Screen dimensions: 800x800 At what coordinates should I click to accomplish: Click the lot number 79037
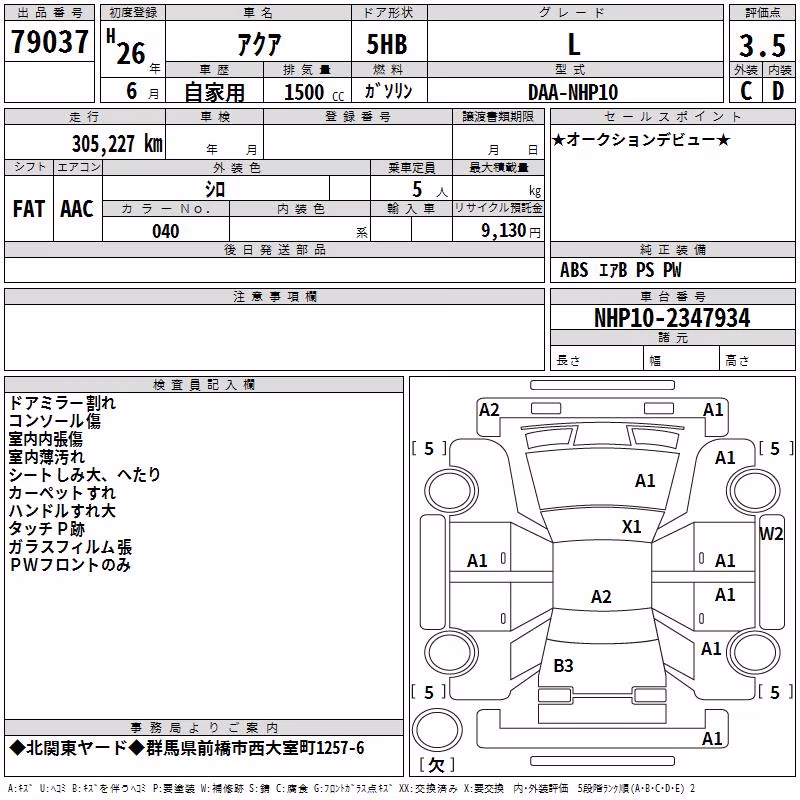[49, 41]
